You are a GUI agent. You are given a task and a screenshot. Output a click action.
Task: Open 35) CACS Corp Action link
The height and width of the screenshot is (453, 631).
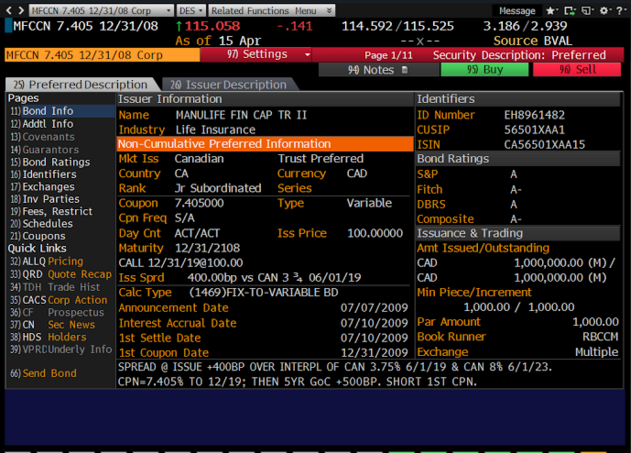point(59,300)
